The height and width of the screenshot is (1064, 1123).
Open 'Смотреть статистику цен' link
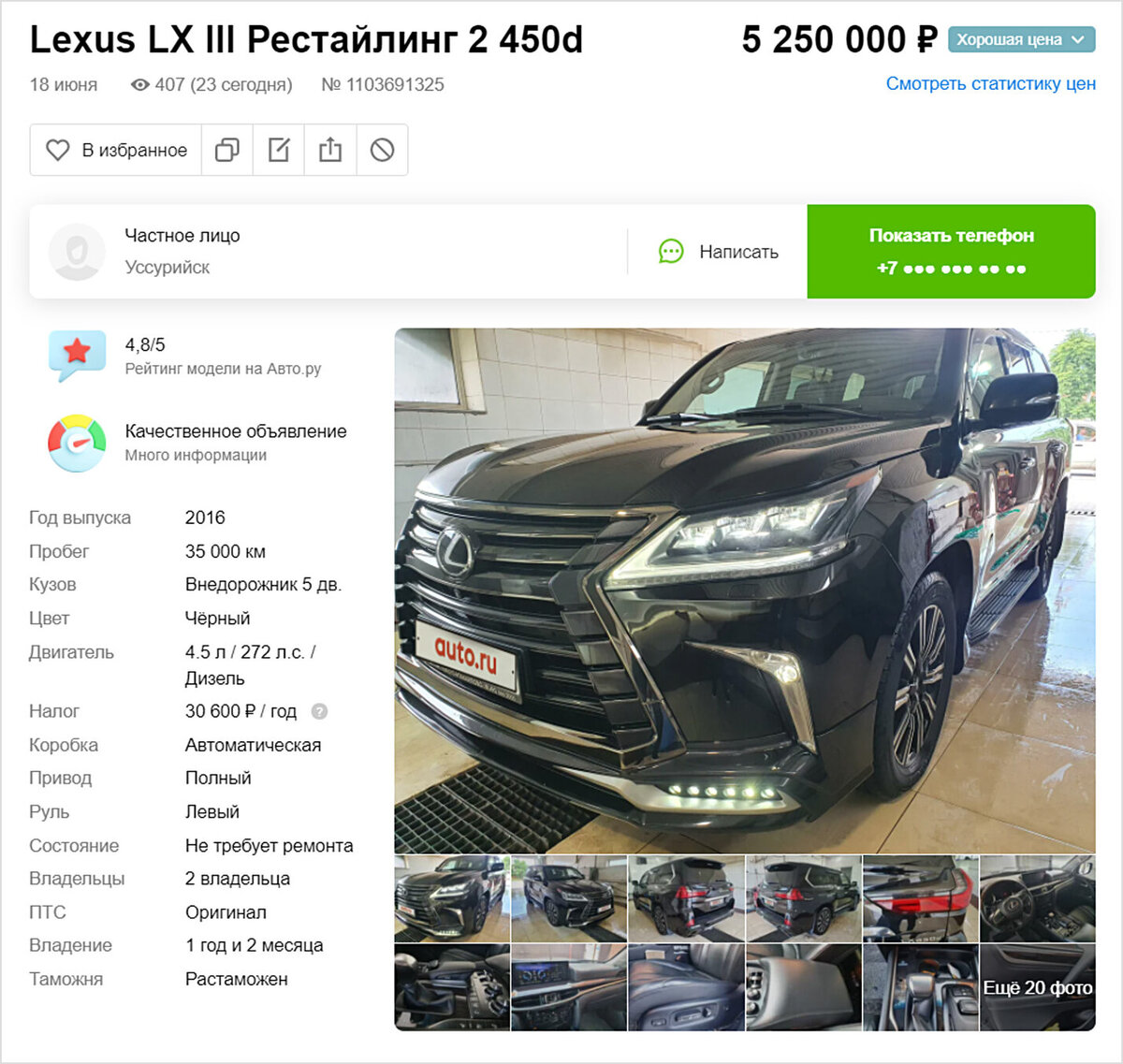coord(990,83)
